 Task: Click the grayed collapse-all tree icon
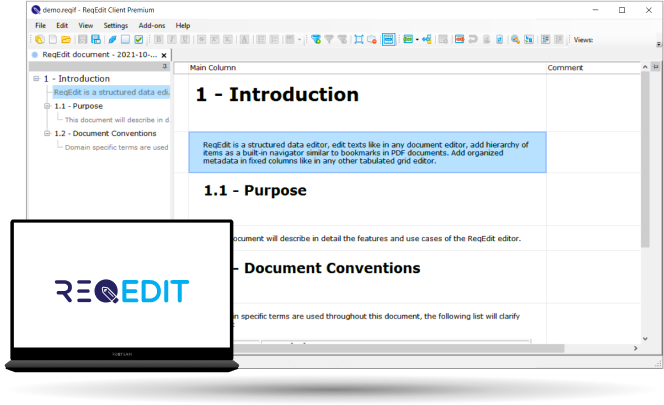559,39
